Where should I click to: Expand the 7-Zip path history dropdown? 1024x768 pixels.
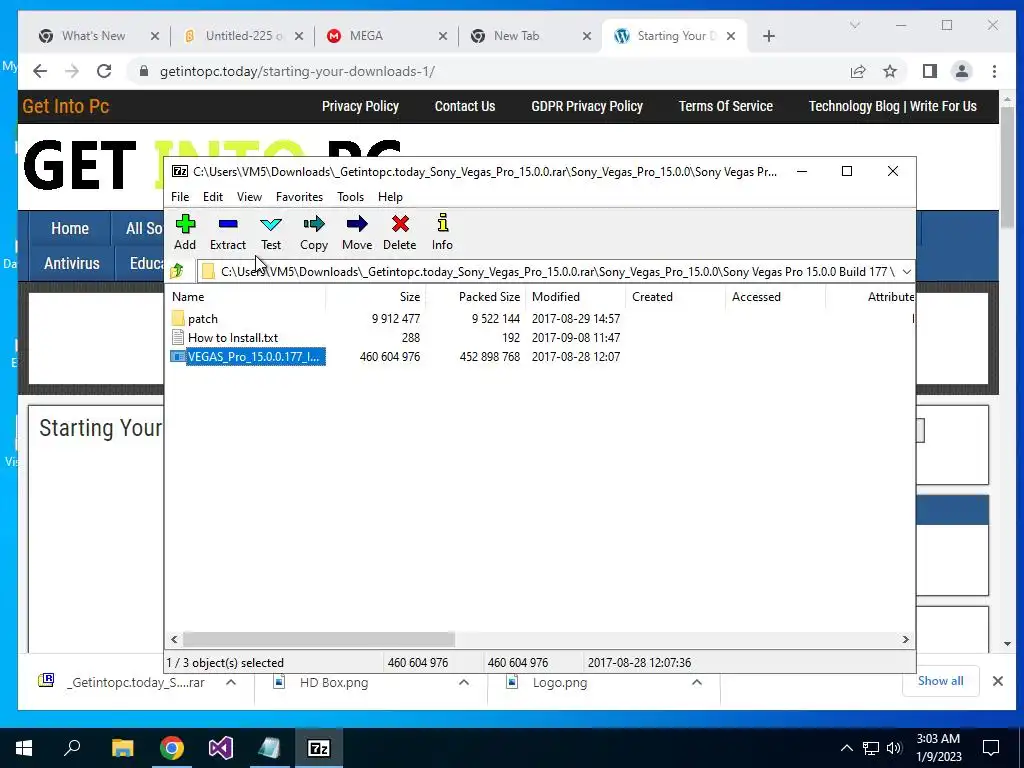pos(906,272)
